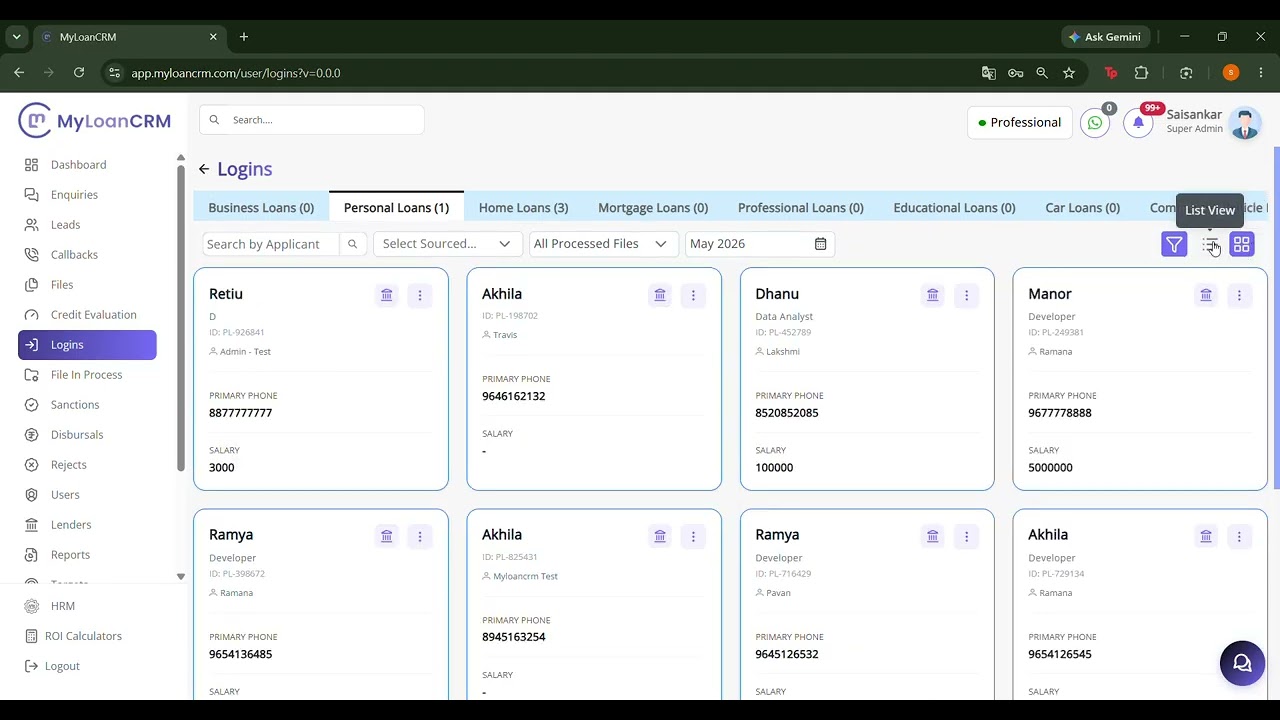This screenshot has height=720, width=1280.
Task: Click search icon in applicant search
Action: [352, 244]
